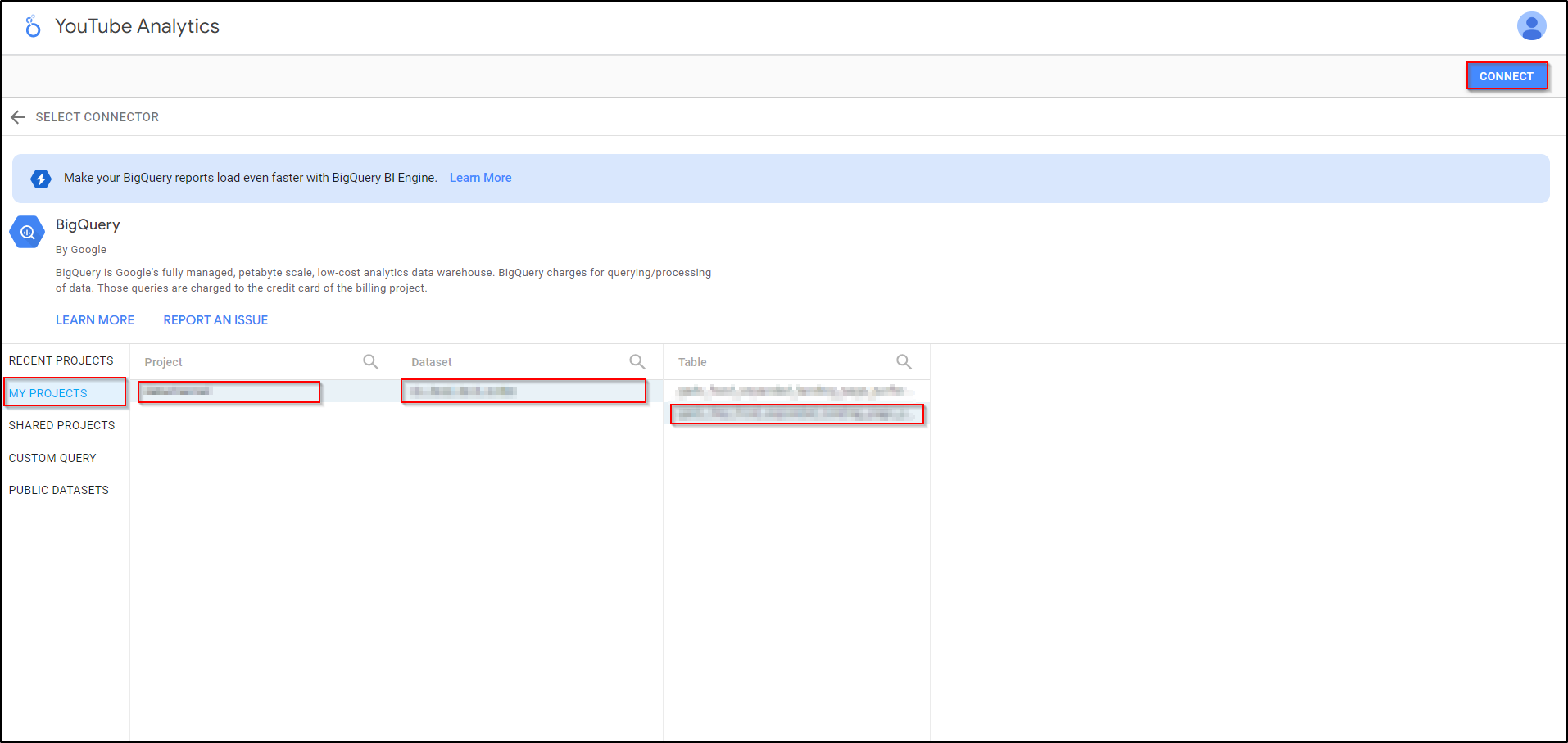Click the BigQuery connector name
Screen dimensions: 1568x743
[x=88, y=224]
